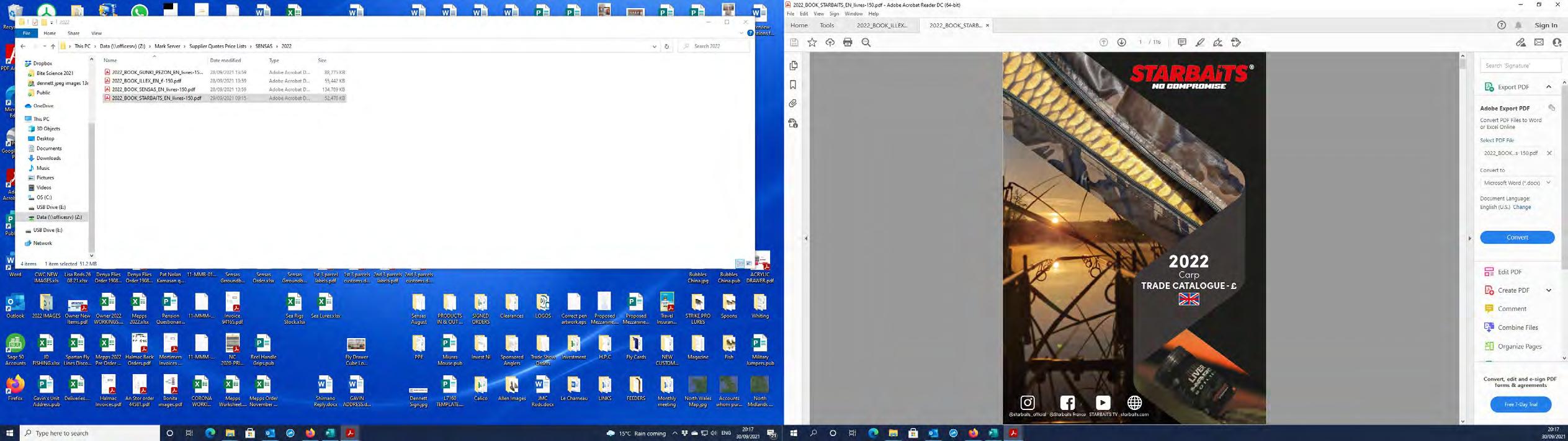
Task: Select 2022_BOOK_ILLEX_EN_€-150.pdf file
Action: point(146,81)
